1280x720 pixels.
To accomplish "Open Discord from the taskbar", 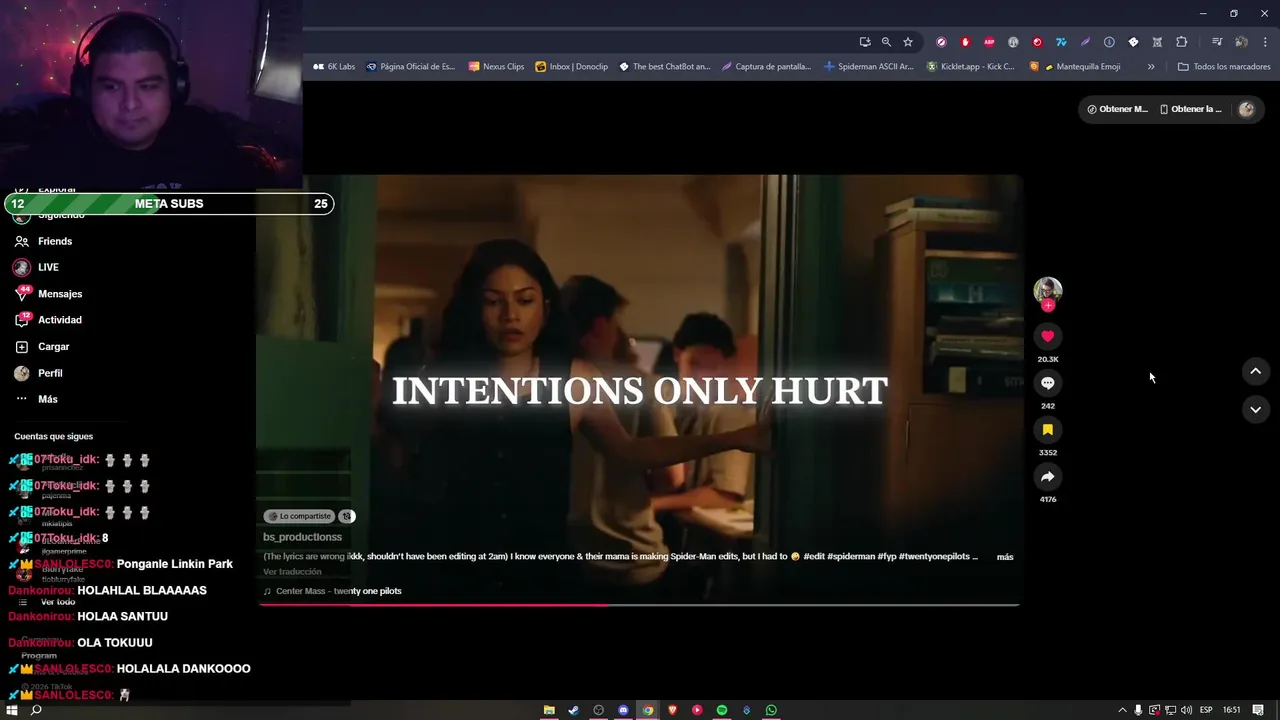I will [623, 710].
